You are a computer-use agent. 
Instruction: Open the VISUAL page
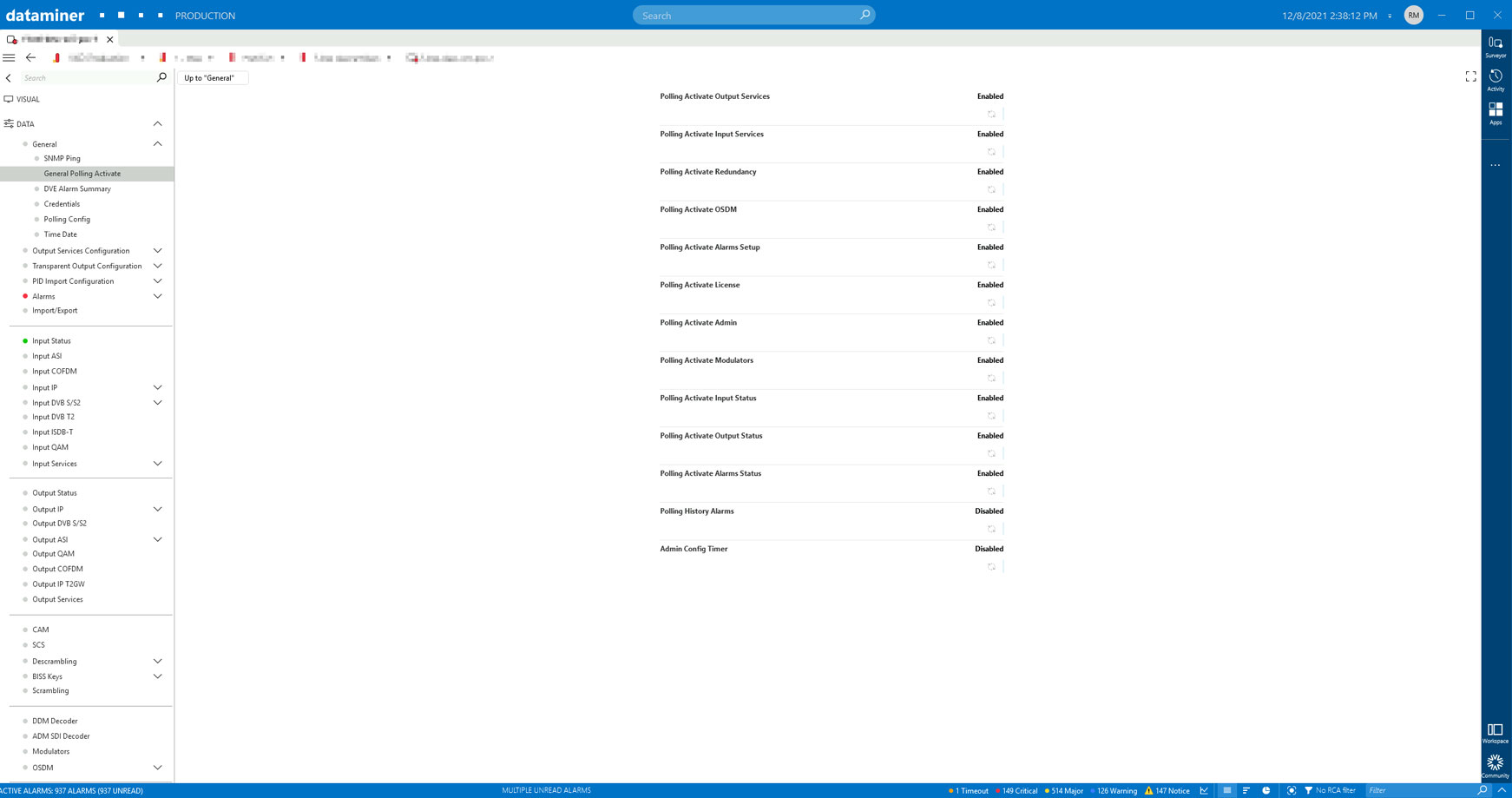pos(28,99)
